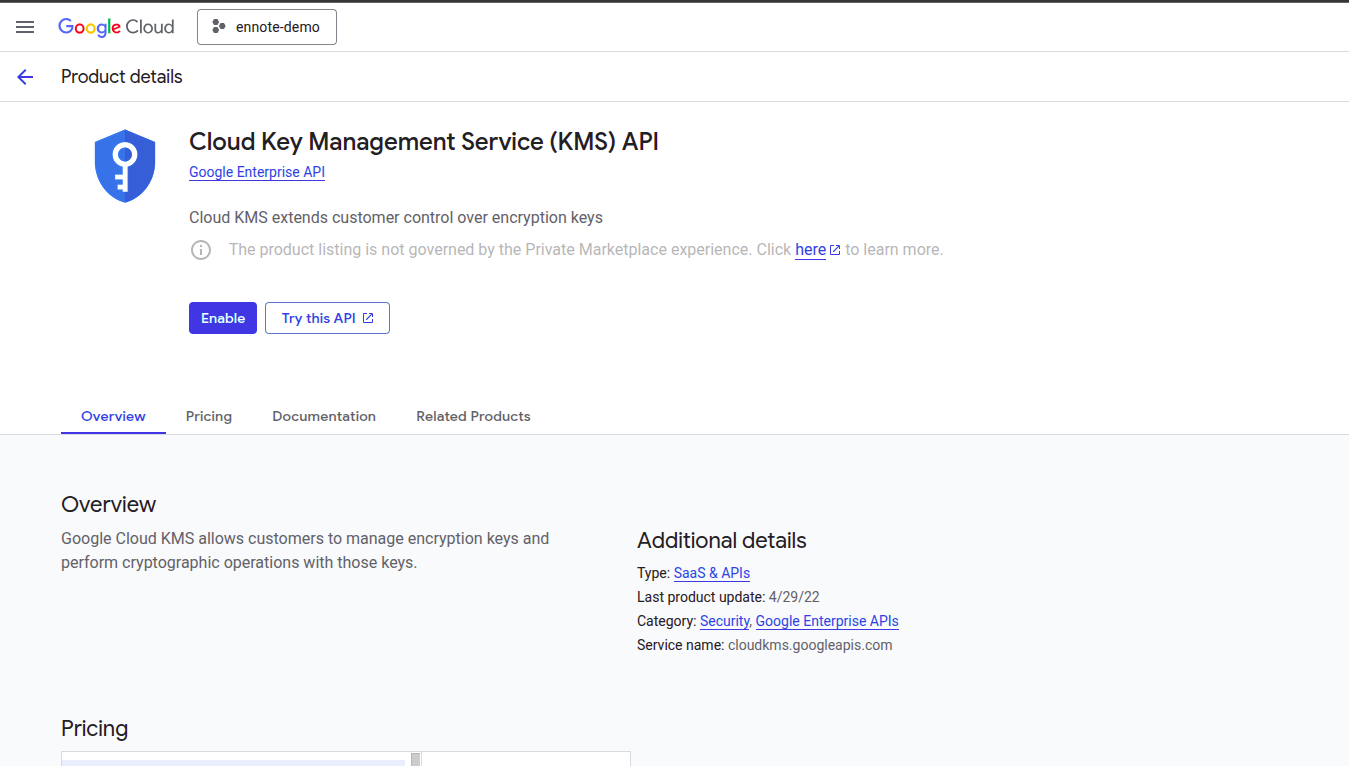This screenshot has width=1349, height=766.
Task: Open the Google Enterprise API link
Action: pos(257,172)
